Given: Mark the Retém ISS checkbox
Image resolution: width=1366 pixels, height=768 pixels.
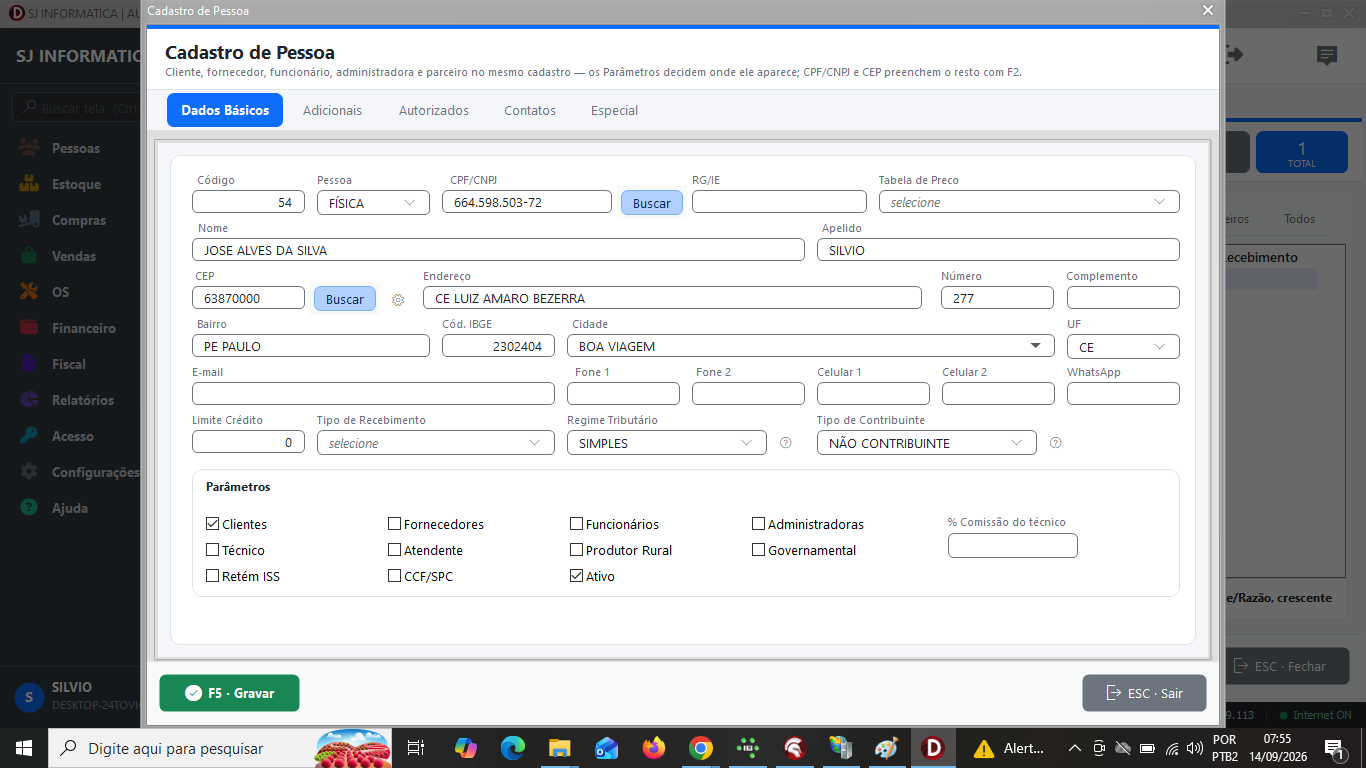Looking at the screenshot, I should click(x=212, y=576).
